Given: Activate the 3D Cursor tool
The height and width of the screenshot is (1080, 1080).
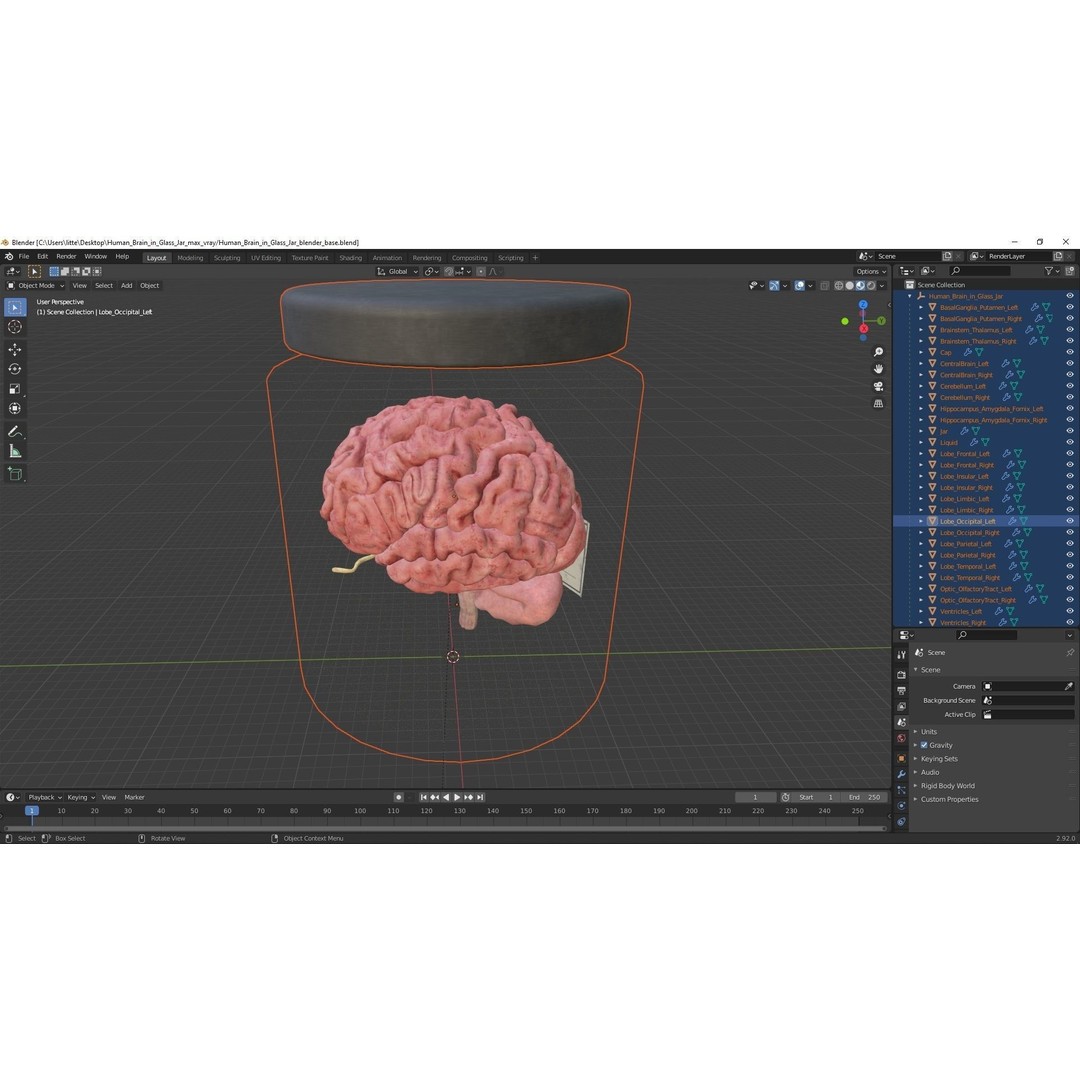Looking at the screenshot, I should click(15, 327).
